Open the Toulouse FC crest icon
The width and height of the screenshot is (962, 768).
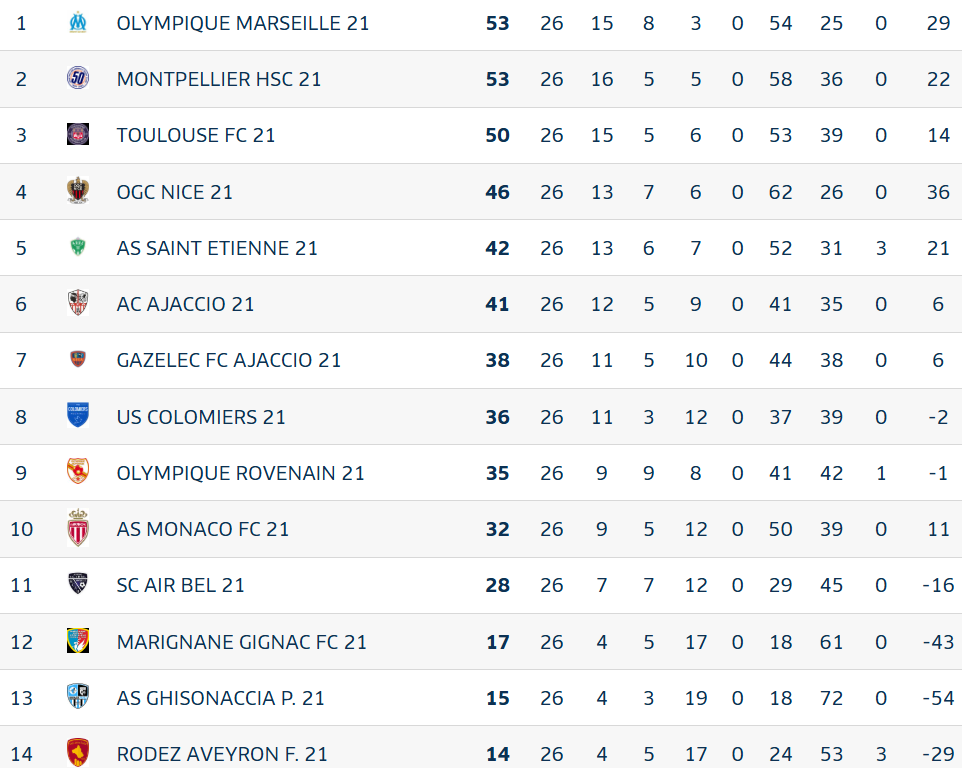[x=78, y=134]
